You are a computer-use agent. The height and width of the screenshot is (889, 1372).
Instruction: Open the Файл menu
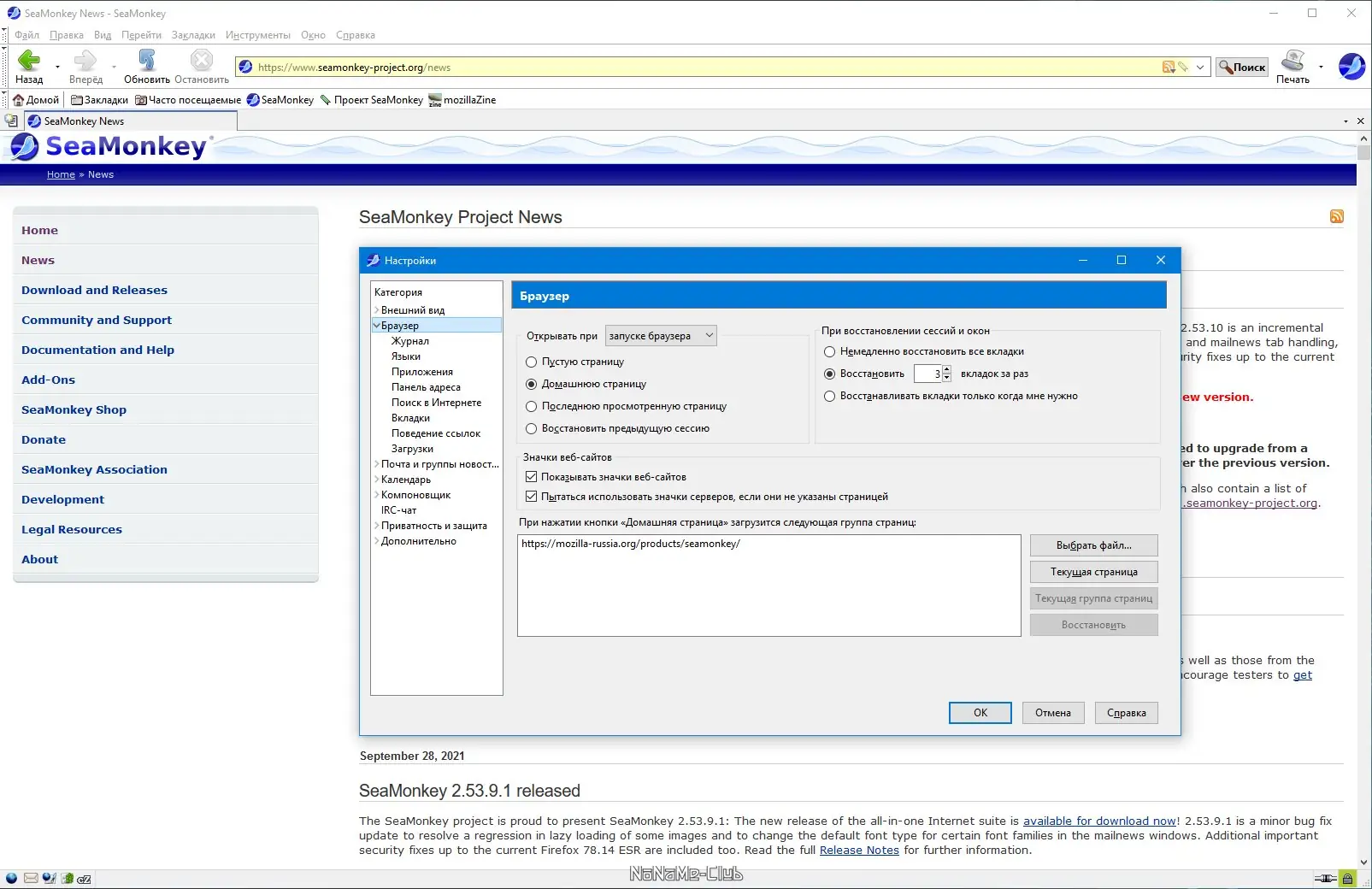point(27,35)
